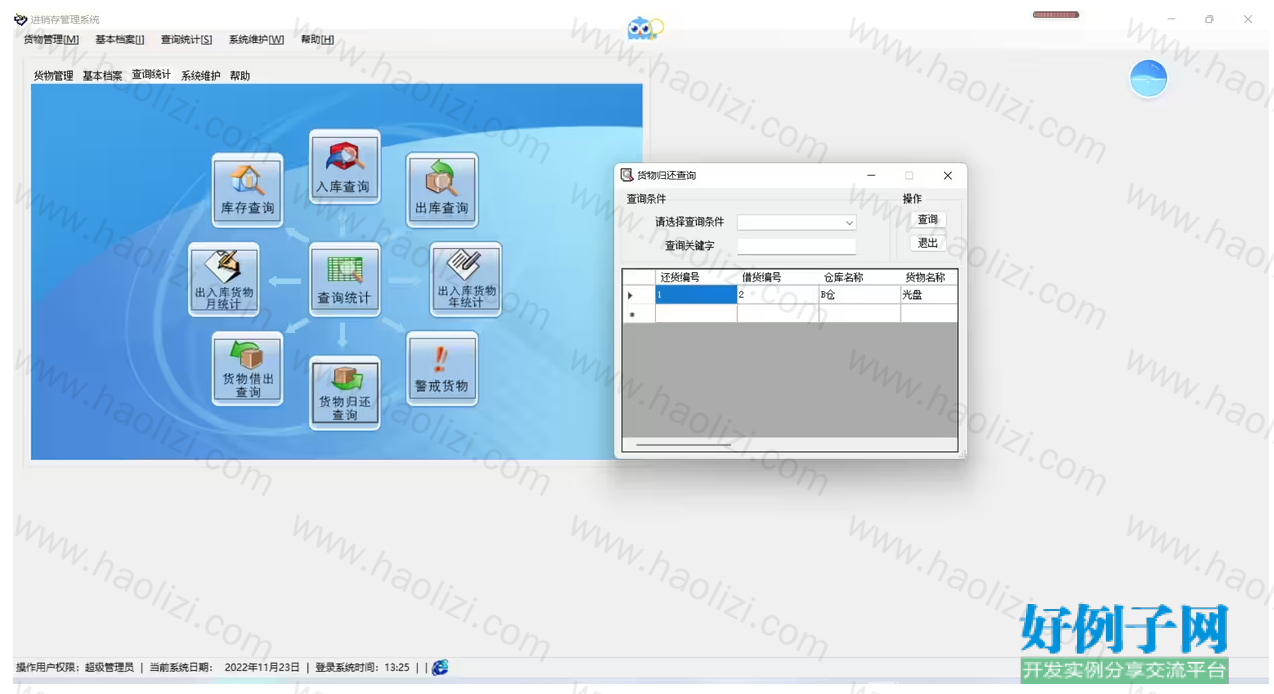Close the 货物归还查询 dialog

click(x=948, y=175)
